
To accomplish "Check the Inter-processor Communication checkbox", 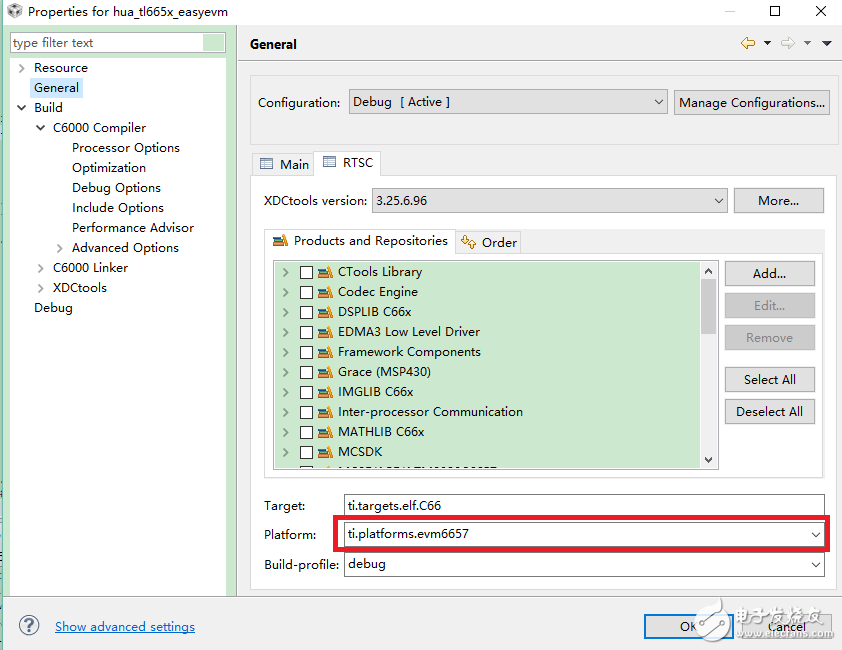I will (x=306, y=412).
